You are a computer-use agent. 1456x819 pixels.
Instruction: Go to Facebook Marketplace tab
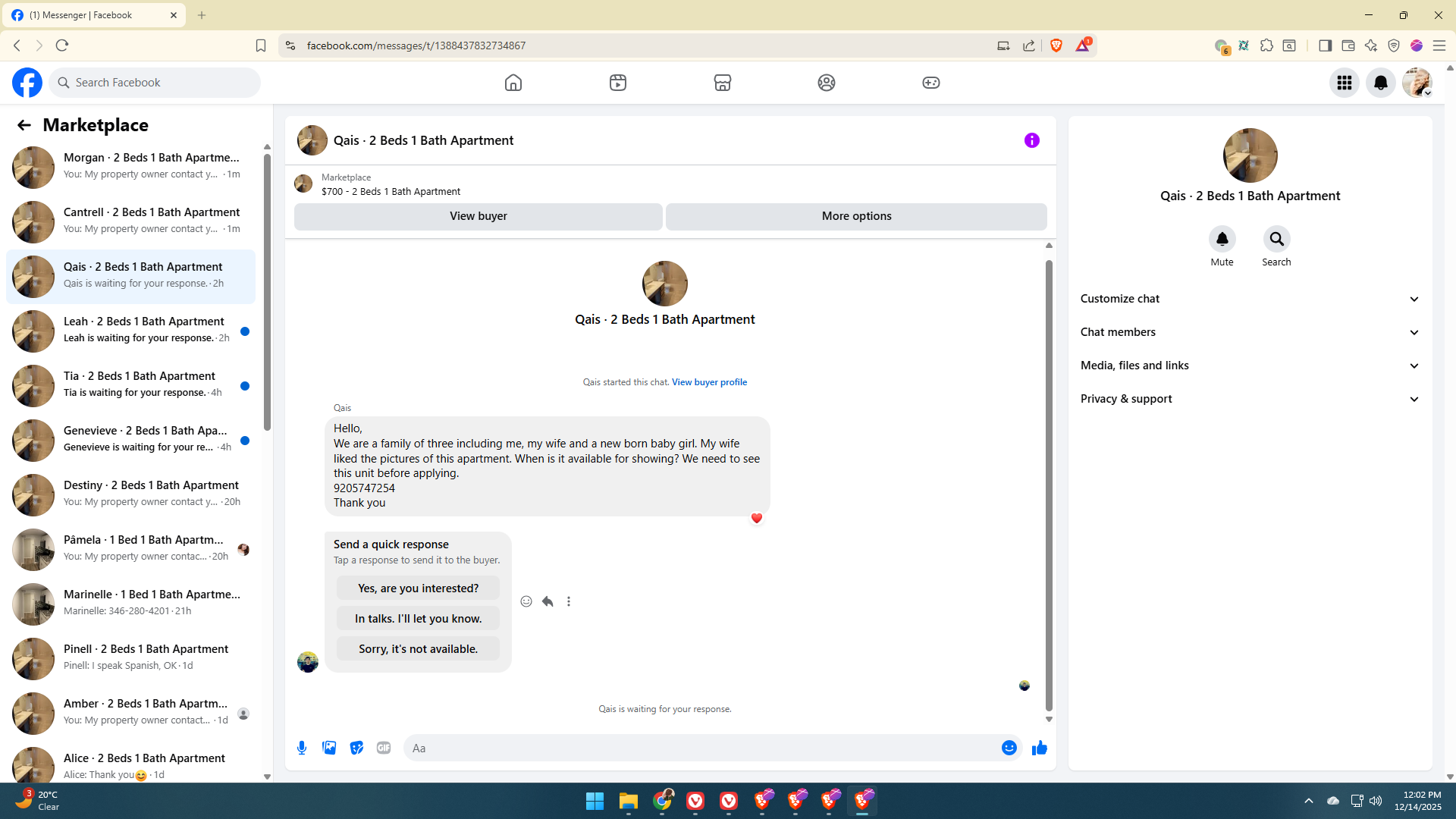tap(722, 83)
